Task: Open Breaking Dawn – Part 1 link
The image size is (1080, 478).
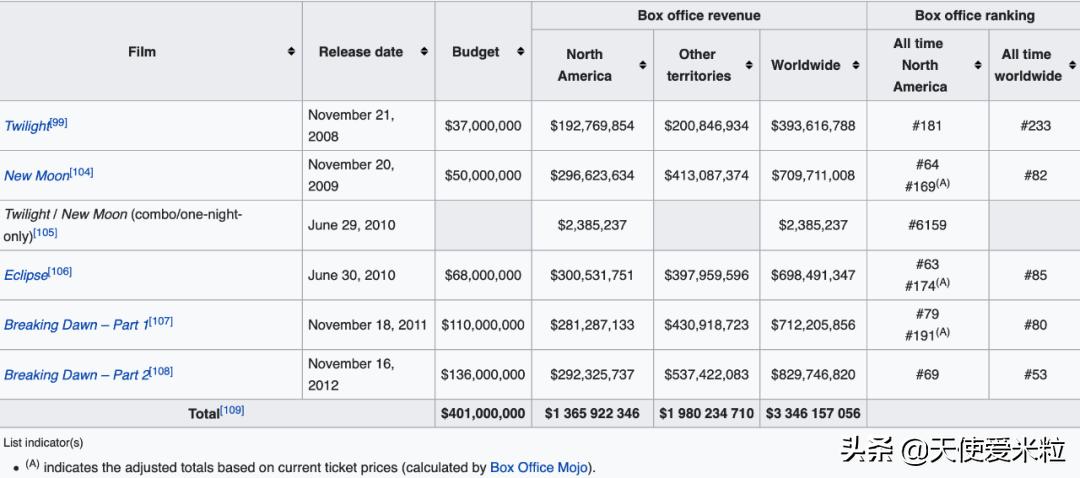Action: click(75, 325)
